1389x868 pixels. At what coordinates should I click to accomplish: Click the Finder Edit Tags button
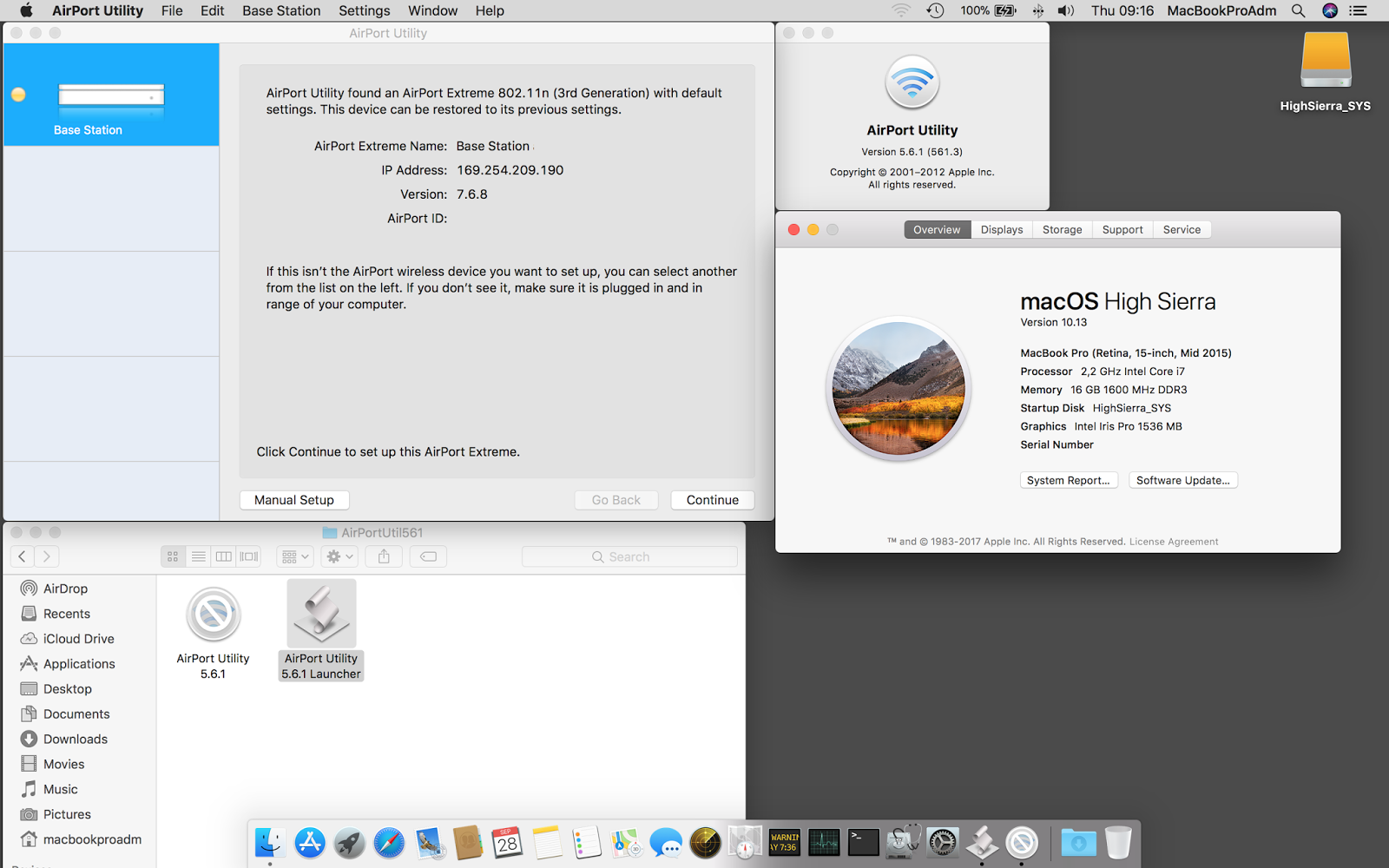pyautogui.click(x=428, y=556)
